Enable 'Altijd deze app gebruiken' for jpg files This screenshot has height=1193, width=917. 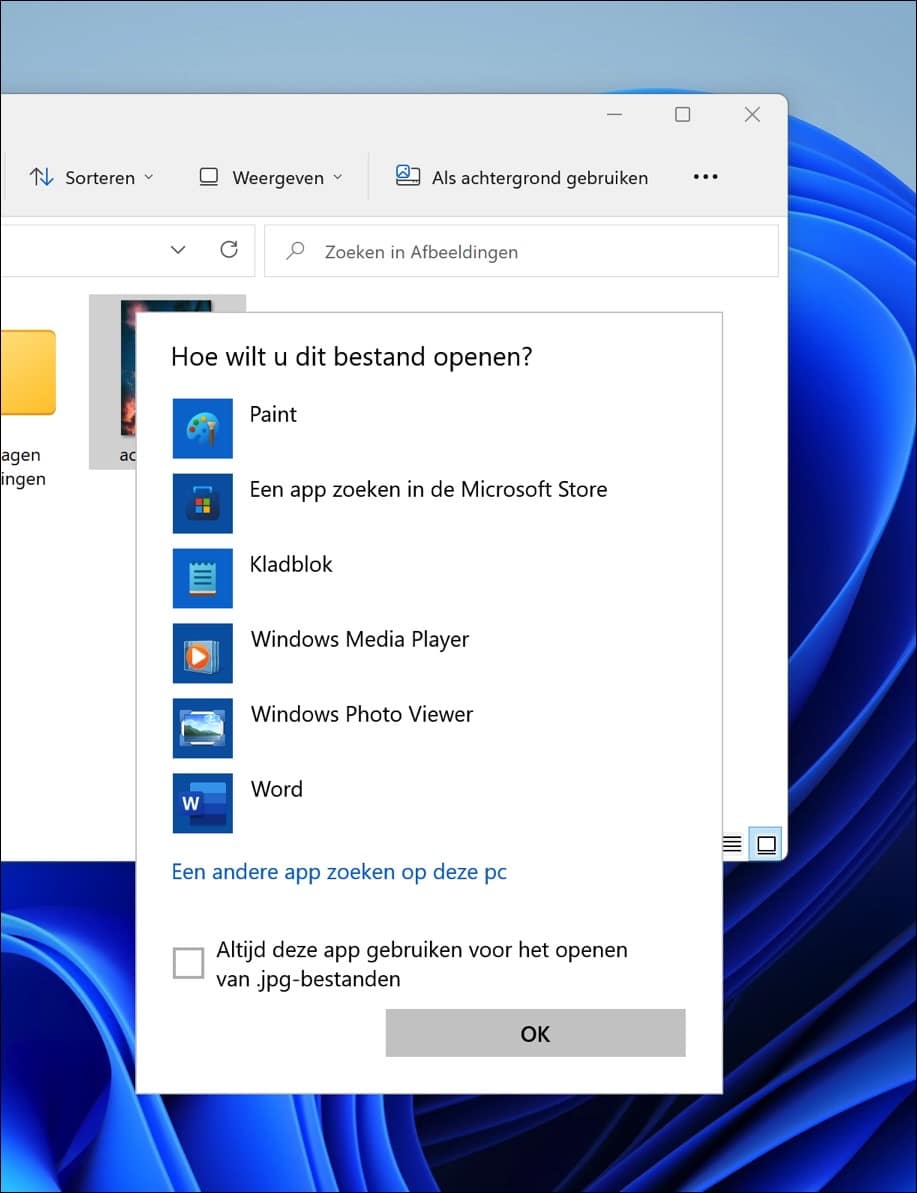(x=188, y=962)
